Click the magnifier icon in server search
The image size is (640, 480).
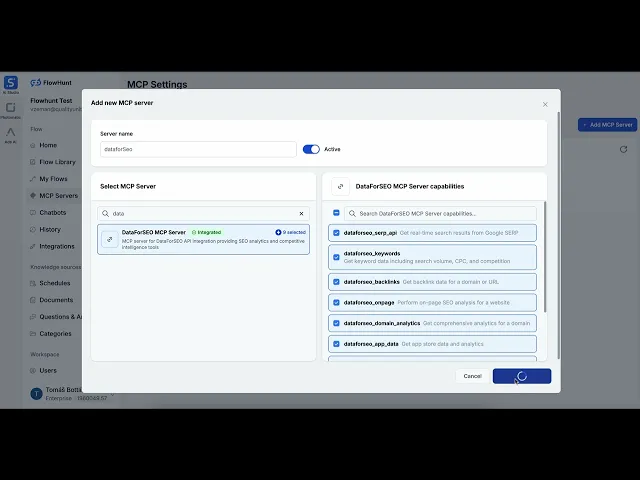click(x=106, y=213)
